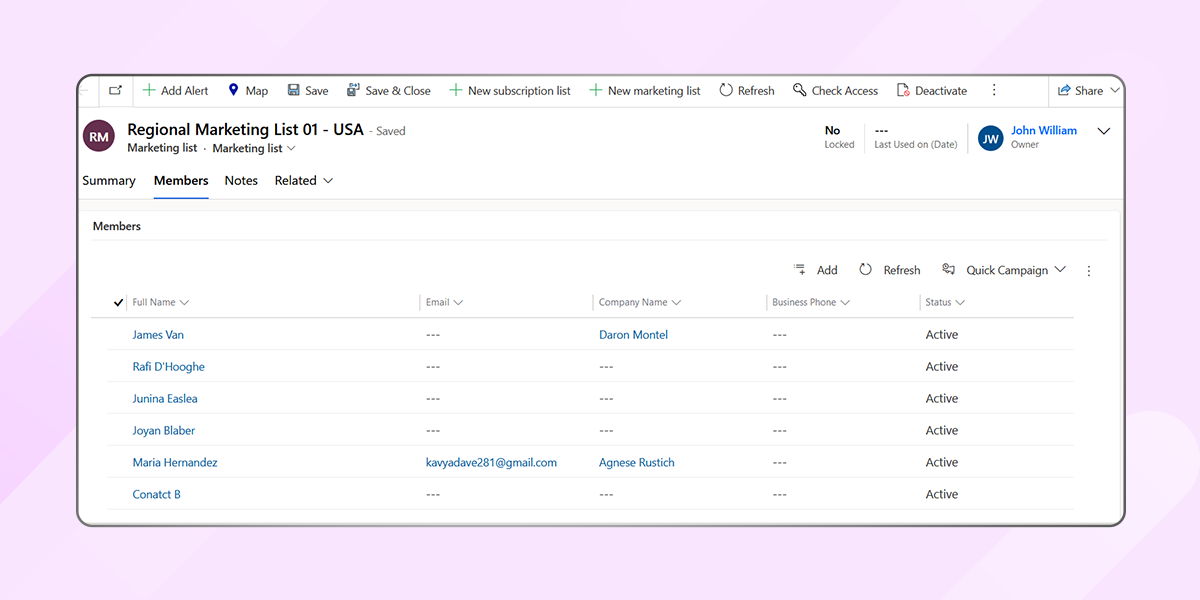Open the Agnese Rustich company link
Viewport: 1200px width, 600px height.
tap(637, 463)
